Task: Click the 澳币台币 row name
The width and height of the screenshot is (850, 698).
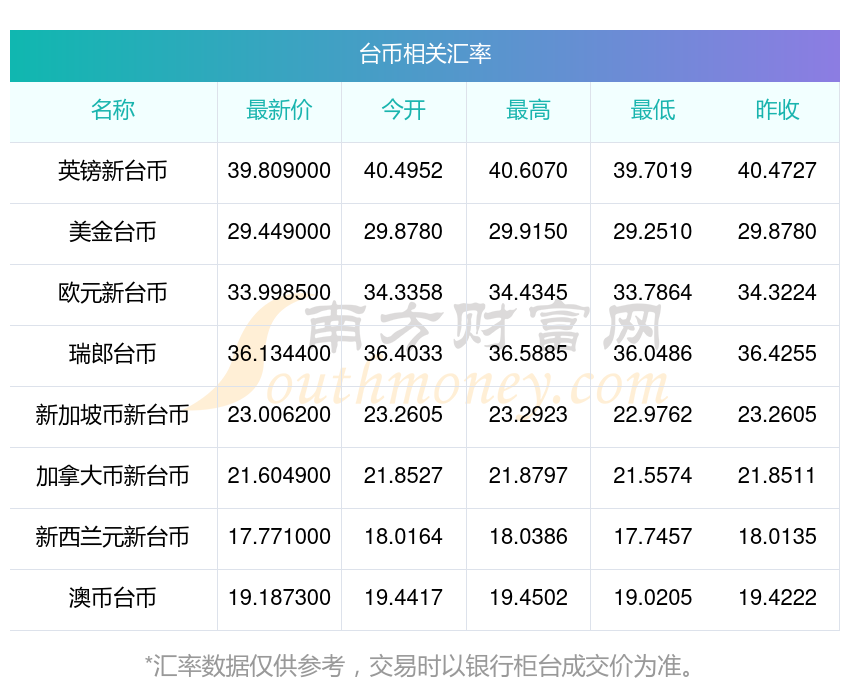Action: click(113, 598)
